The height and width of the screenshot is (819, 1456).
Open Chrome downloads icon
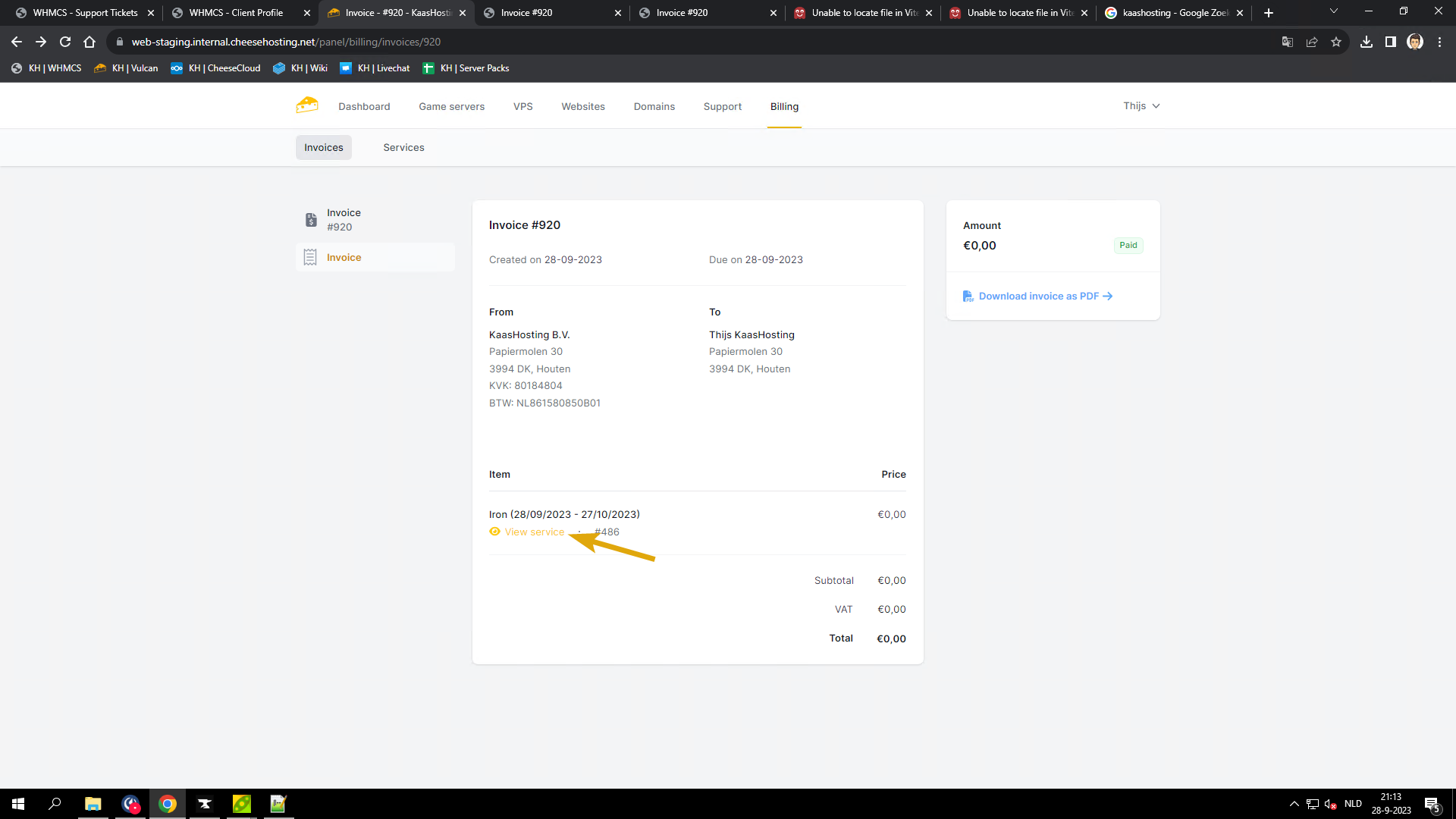[1367, 42]
